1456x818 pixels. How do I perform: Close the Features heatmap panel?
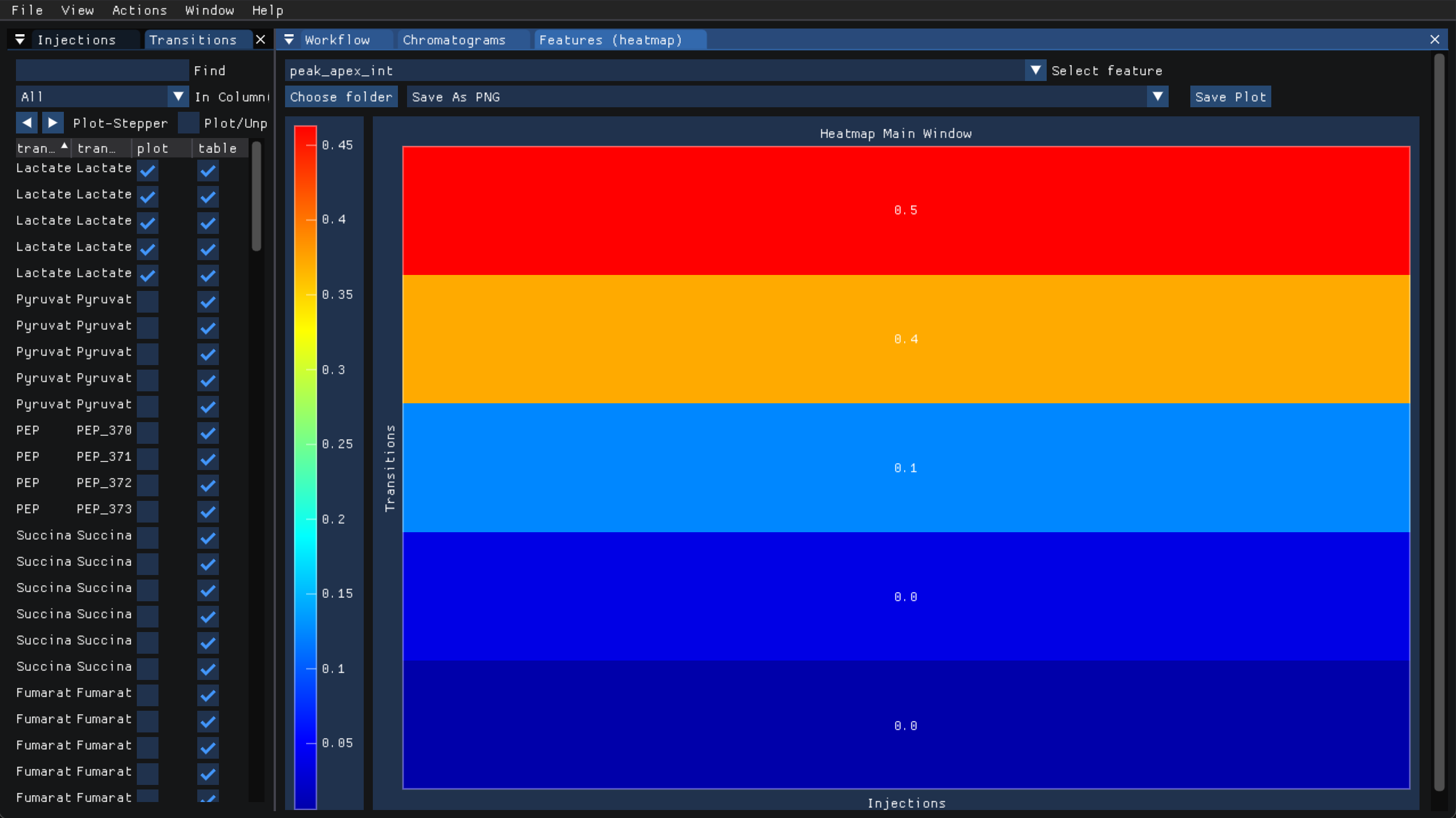click(x=1435, y=39)
